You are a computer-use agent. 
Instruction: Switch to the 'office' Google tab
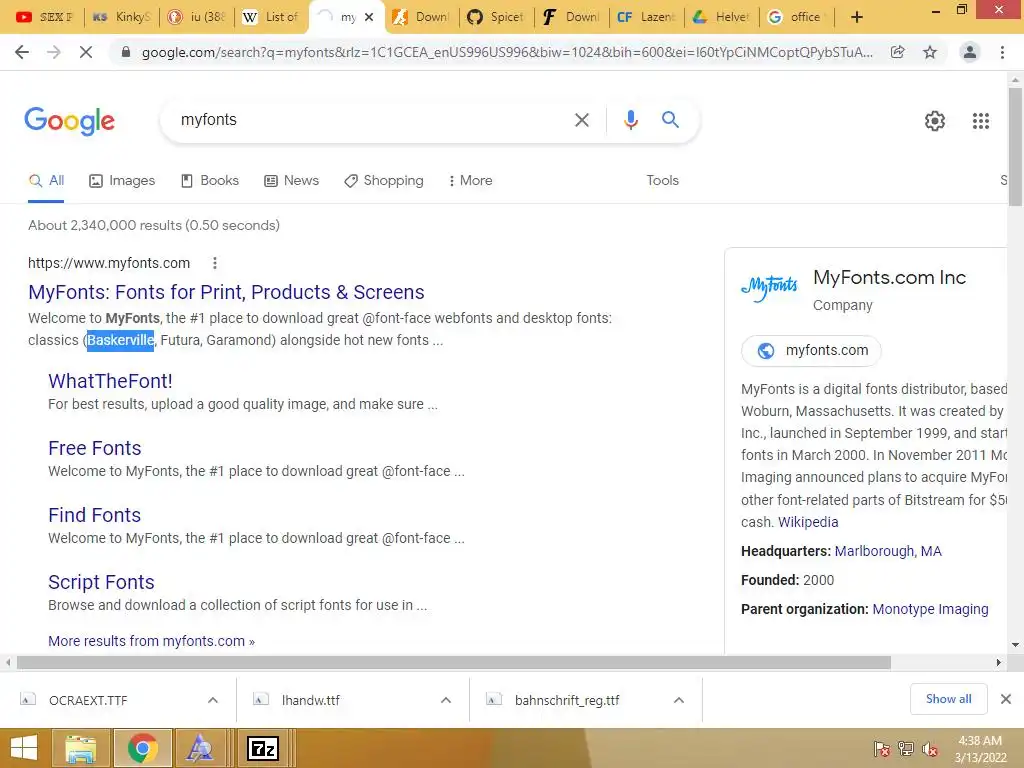[x=796, y=17]
